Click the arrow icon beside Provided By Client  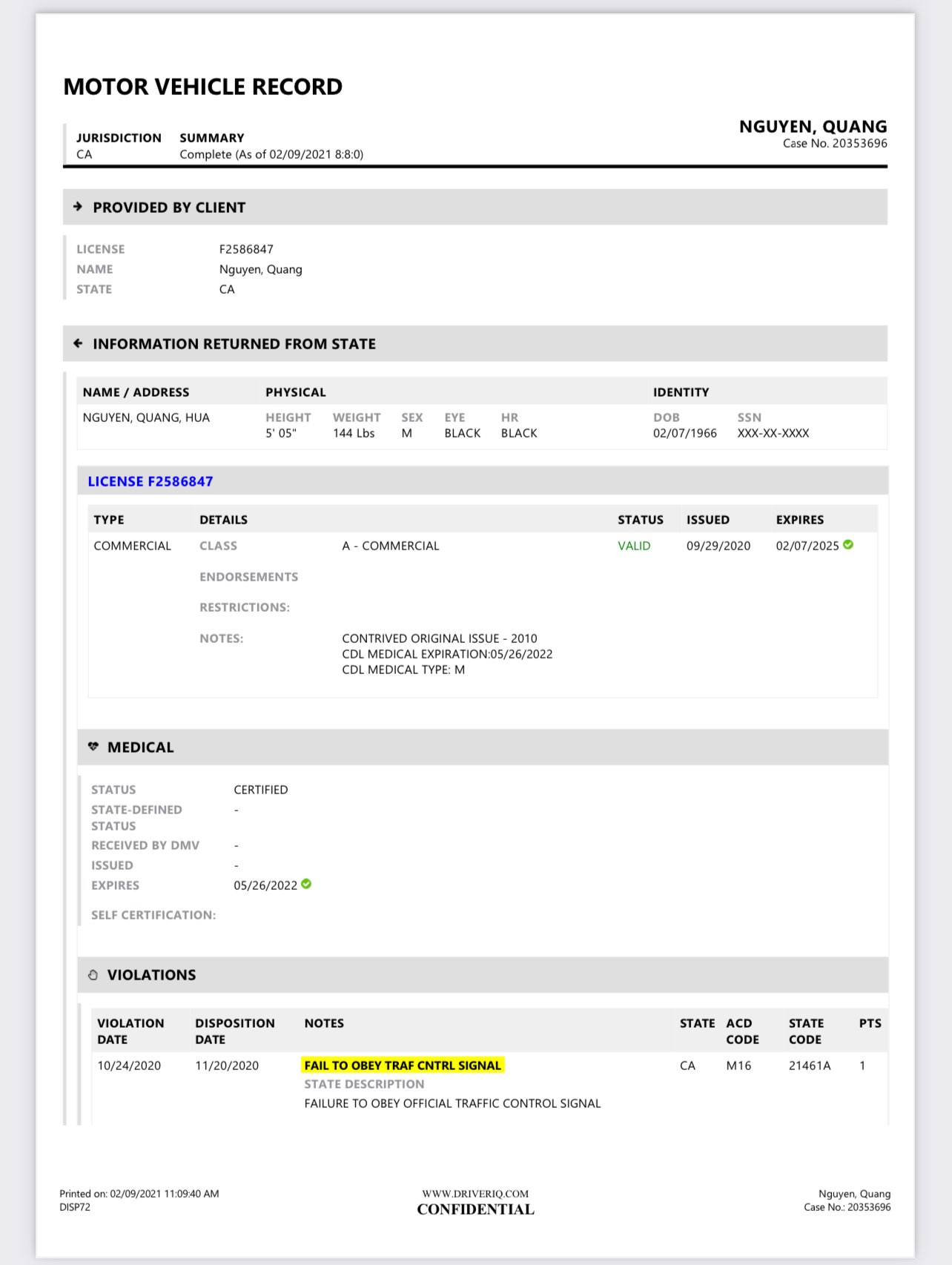coord(78,207)
